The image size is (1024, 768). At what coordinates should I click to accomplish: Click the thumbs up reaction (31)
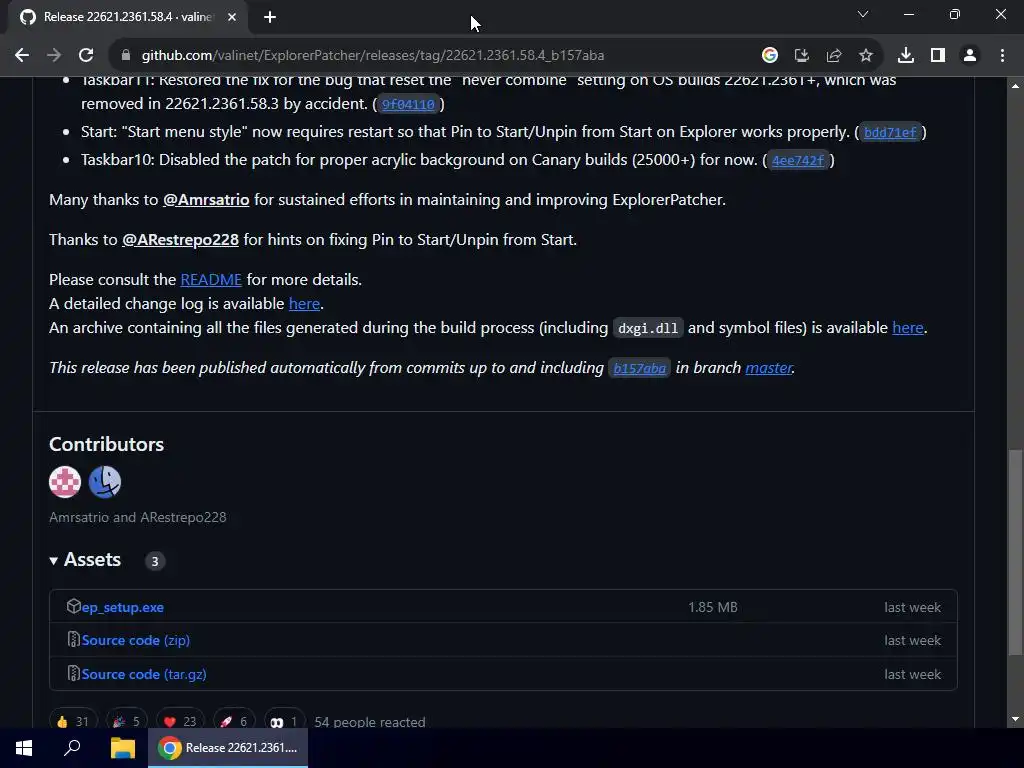pos(72,721)
